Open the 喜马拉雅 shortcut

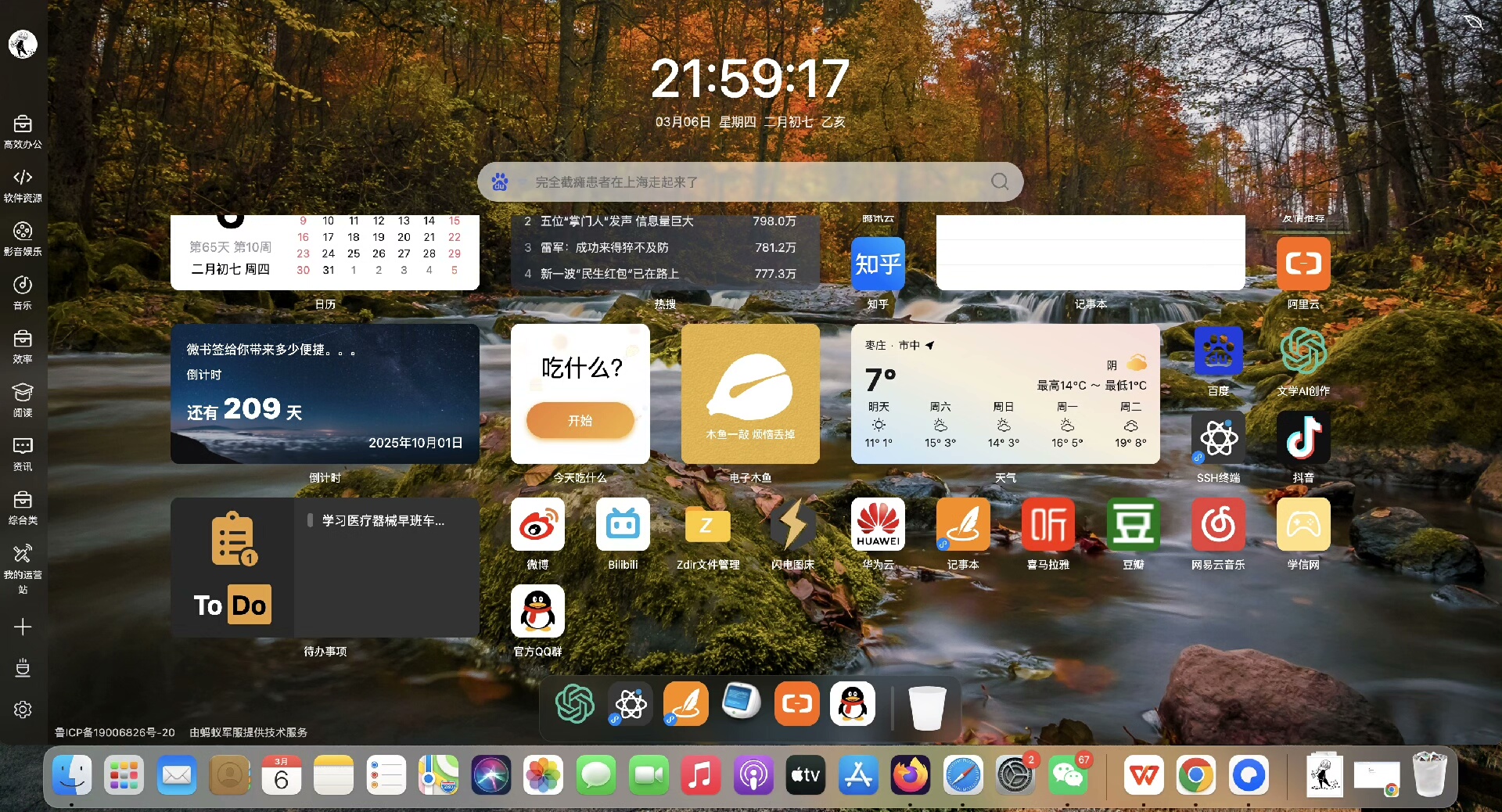pyautogui.click(x=1048, y=524)
